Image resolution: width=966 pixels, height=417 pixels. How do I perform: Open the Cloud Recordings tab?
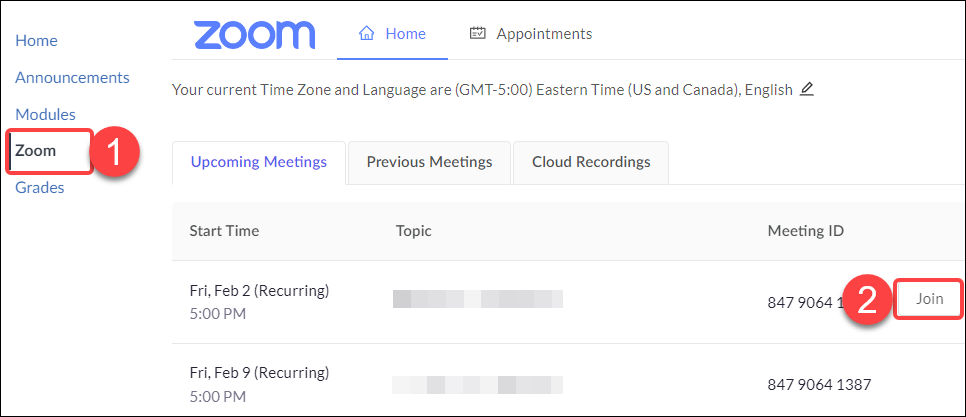tap(591, 162)
